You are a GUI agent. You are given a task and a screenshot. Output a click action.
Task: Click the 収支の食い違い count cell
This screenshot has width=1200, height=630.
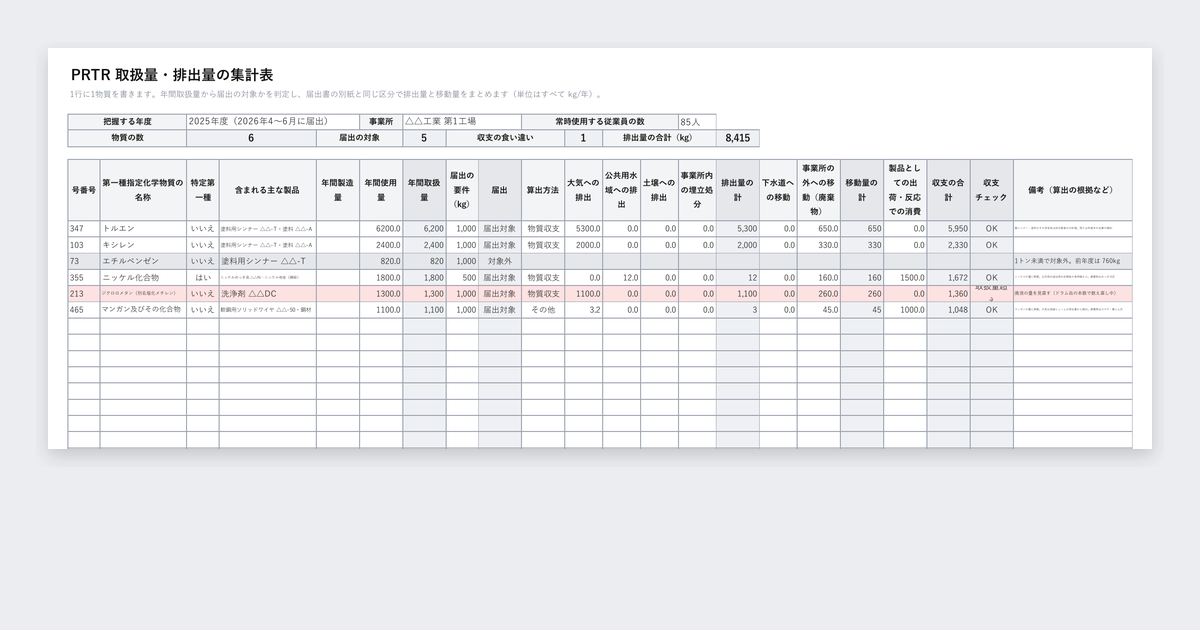coord(583,139)
